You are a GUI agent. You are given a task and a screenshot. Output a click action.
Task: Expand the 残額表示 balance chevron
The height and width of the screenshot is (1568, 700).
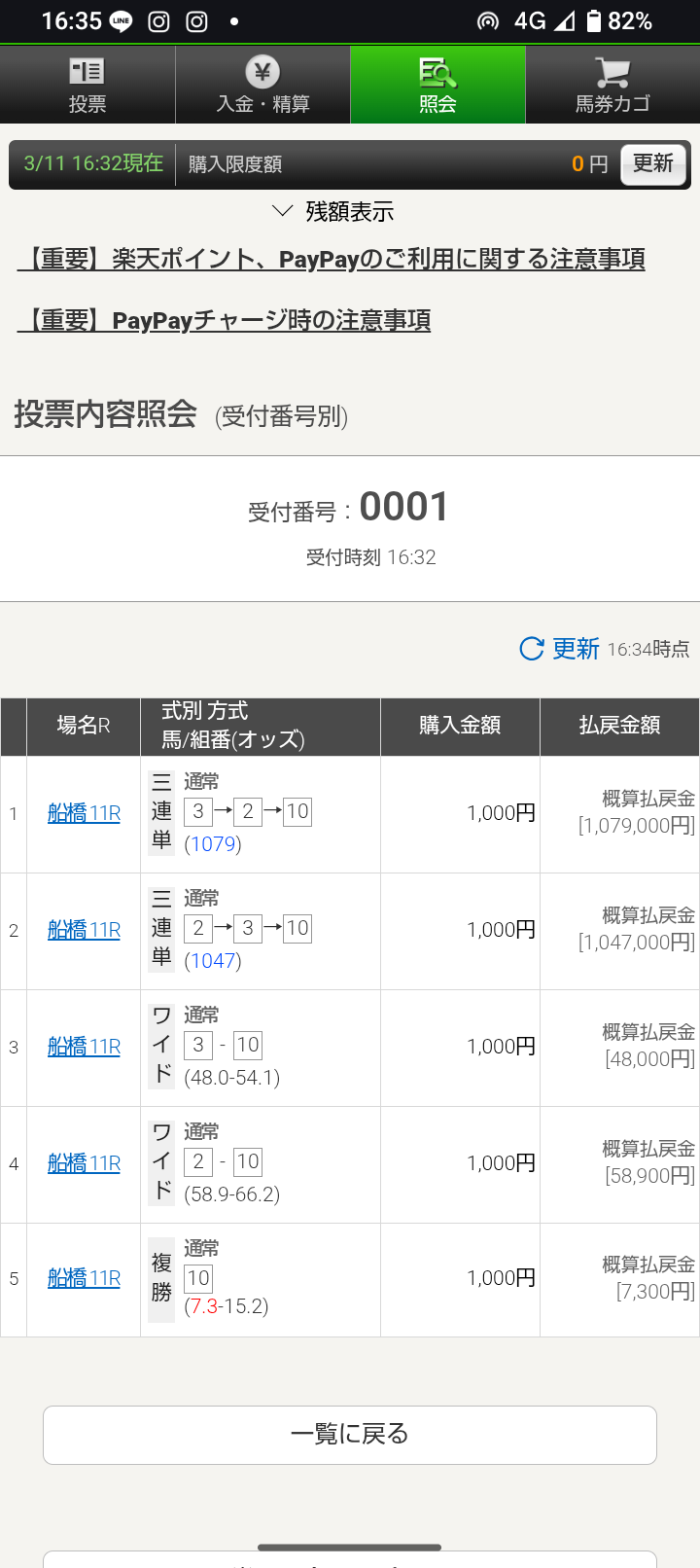(283, 211)
